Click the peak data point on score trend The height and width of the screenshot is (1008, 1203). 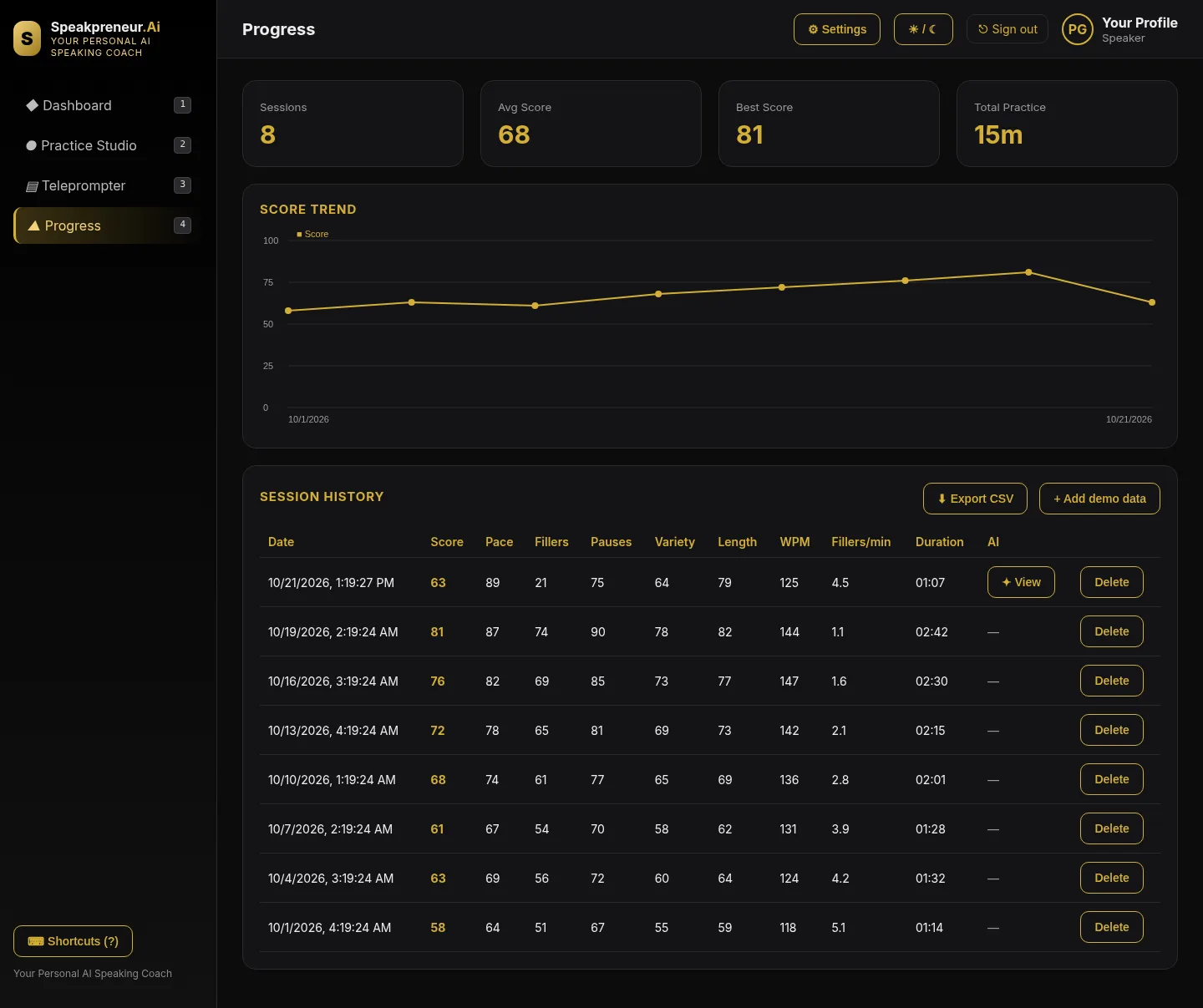tap(1028, 272)
